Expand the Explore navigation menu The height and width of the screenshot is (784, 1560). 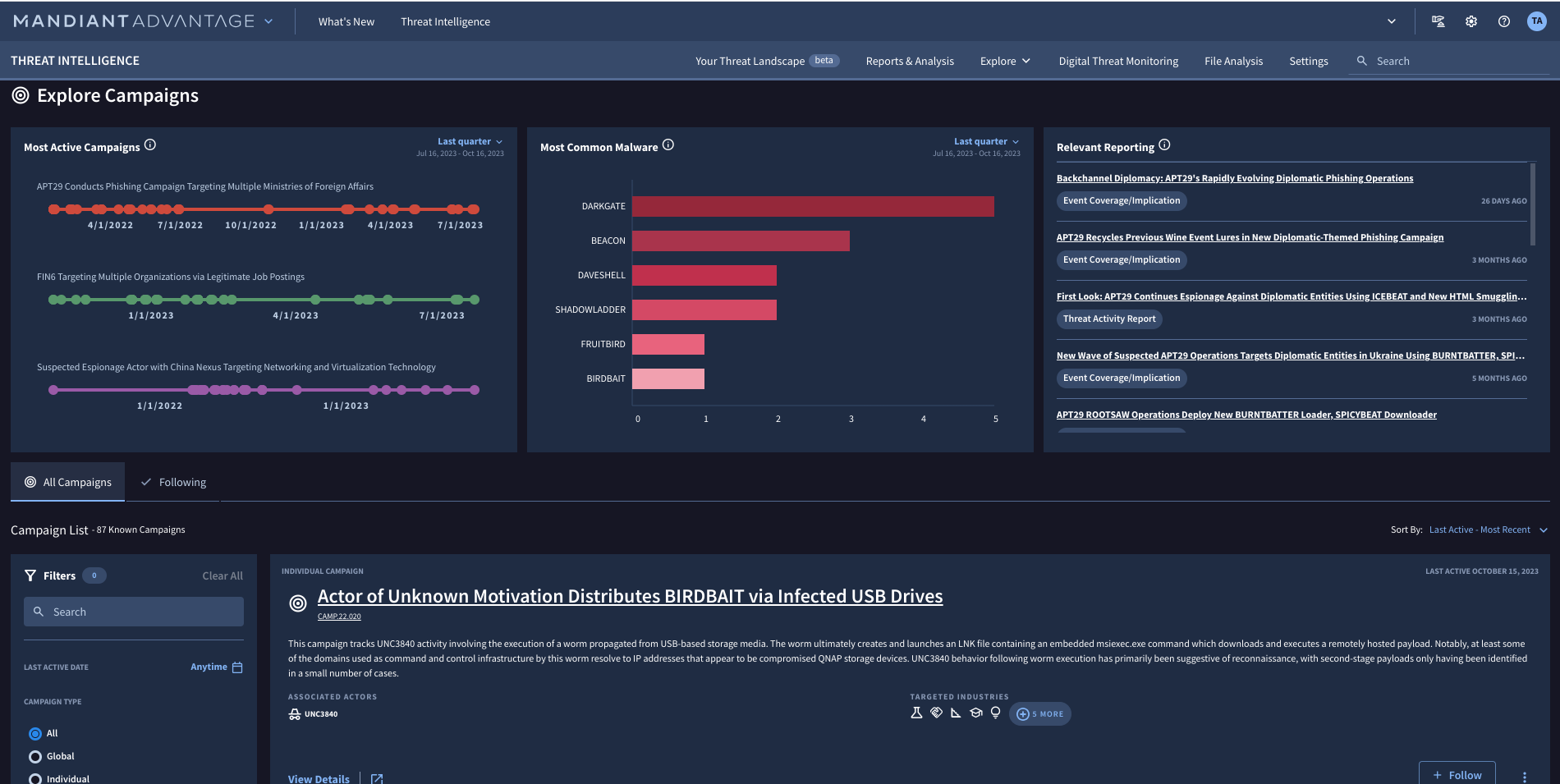(1004, 61)
